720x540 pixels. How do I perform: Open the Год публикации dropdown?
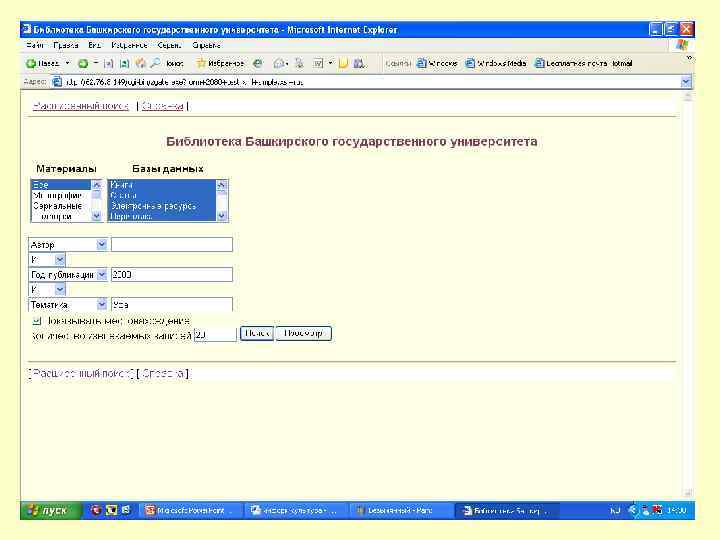(68, 275)
